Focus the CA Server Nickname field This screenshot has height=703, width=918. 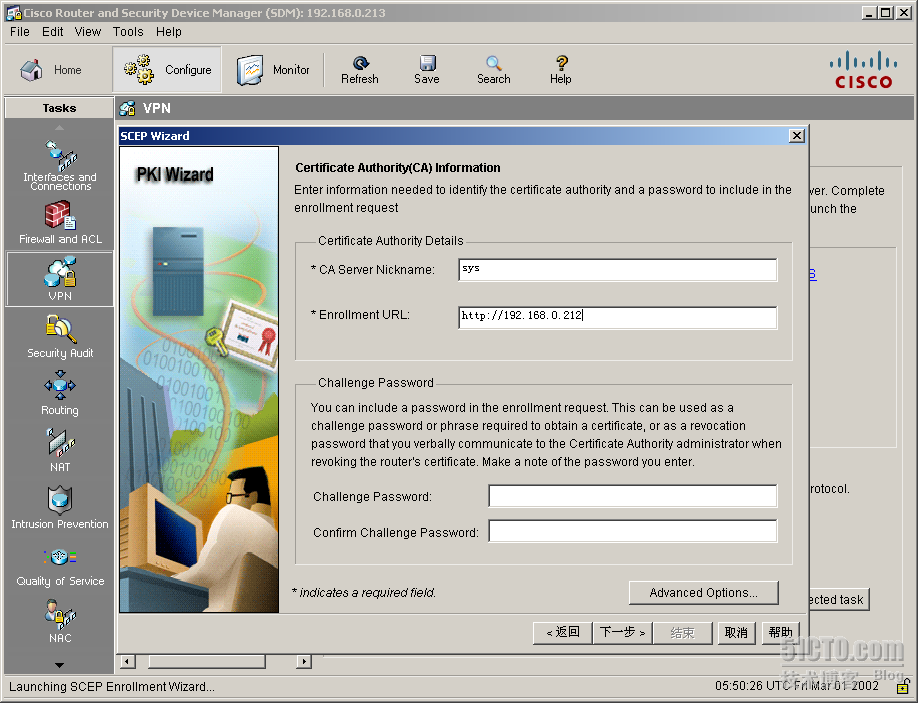click(x=618, y=270)
